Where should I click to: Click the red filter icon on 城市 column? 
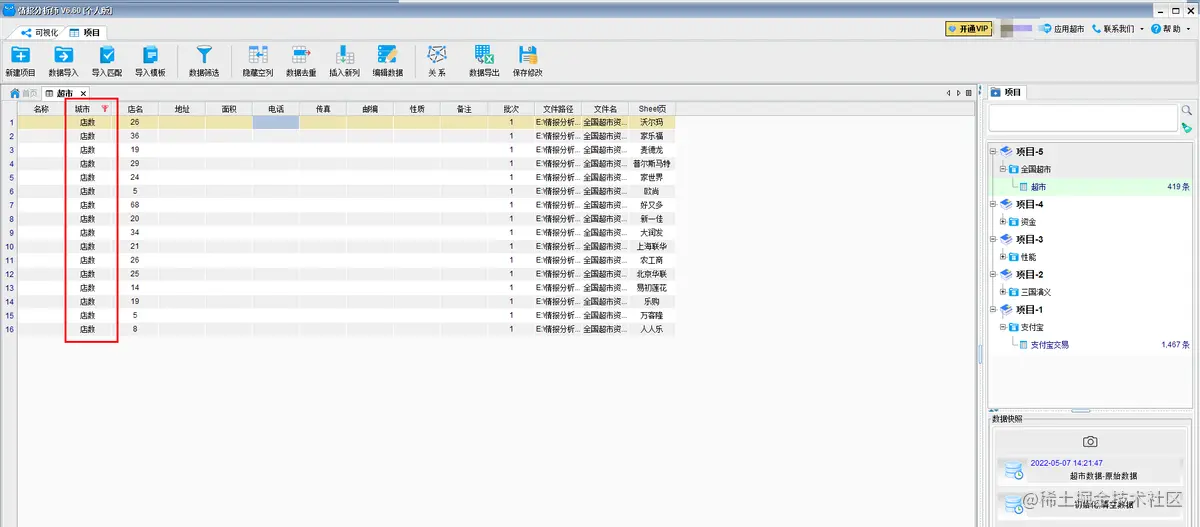coord(105,108)
